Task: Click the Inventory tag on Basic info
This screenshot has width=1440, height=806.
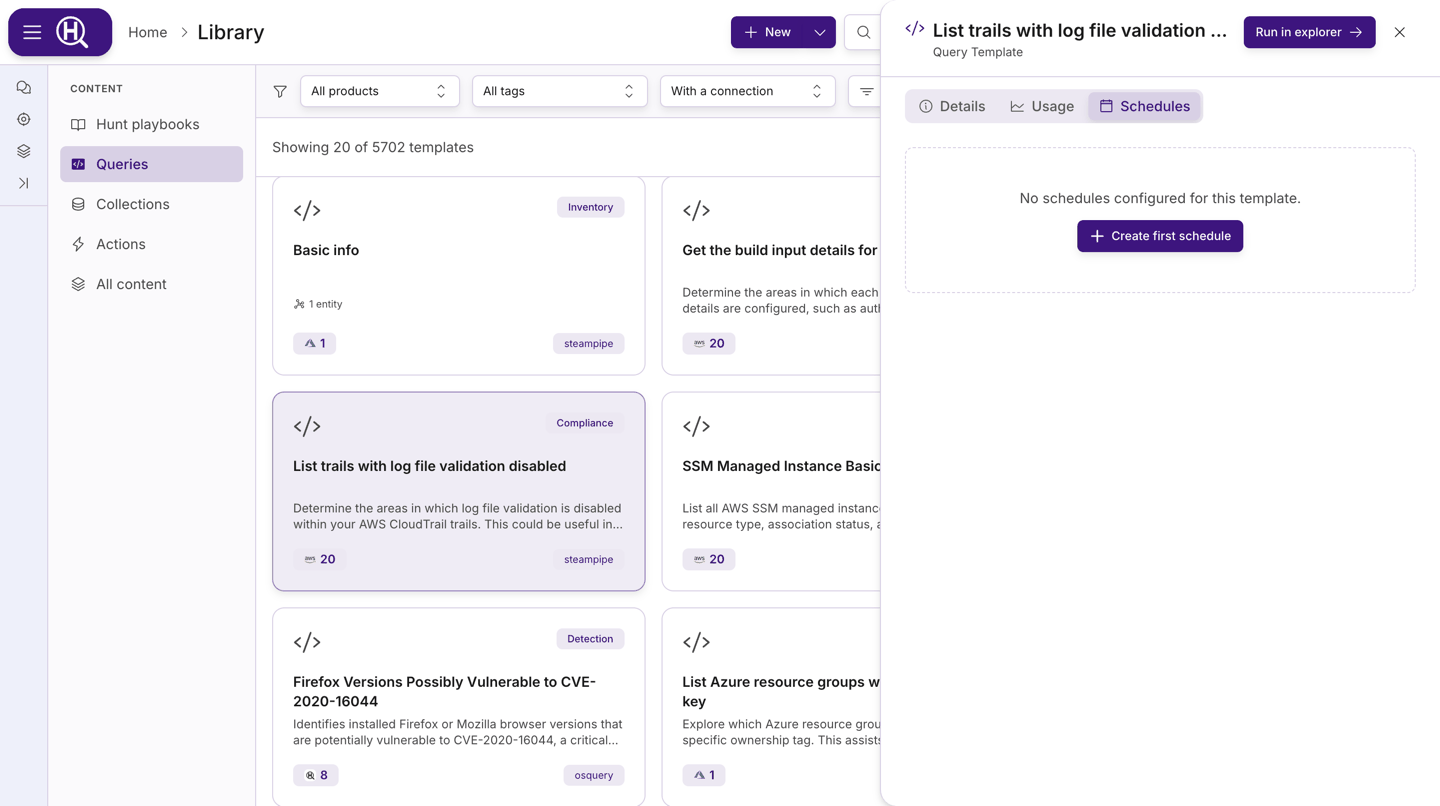Action: (590, 207)
